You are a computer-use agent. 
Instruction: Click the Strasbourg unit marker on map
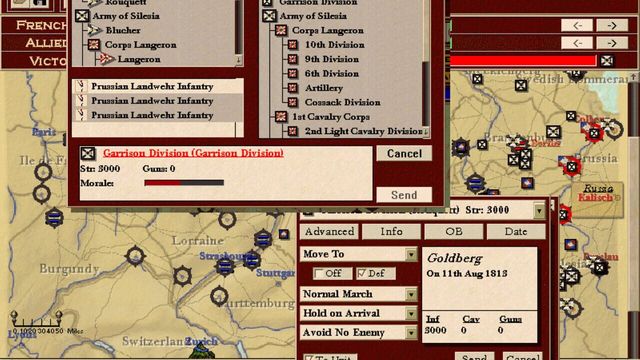click(224, 266)
